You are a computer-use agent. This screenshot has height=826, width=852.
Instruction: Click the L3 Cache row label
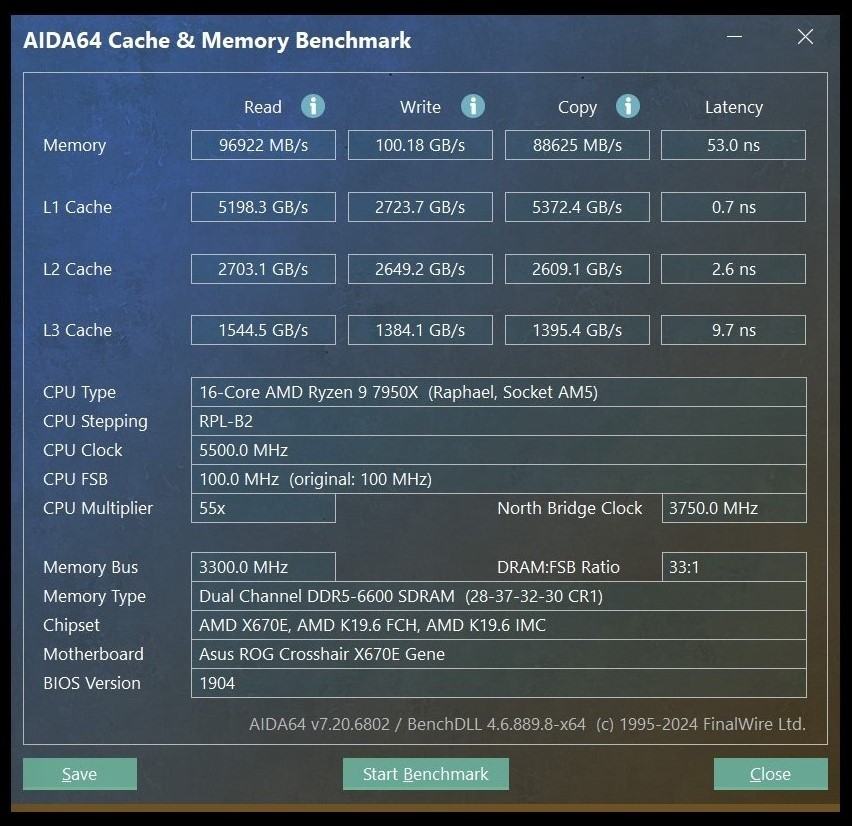(x=78, y=330)
